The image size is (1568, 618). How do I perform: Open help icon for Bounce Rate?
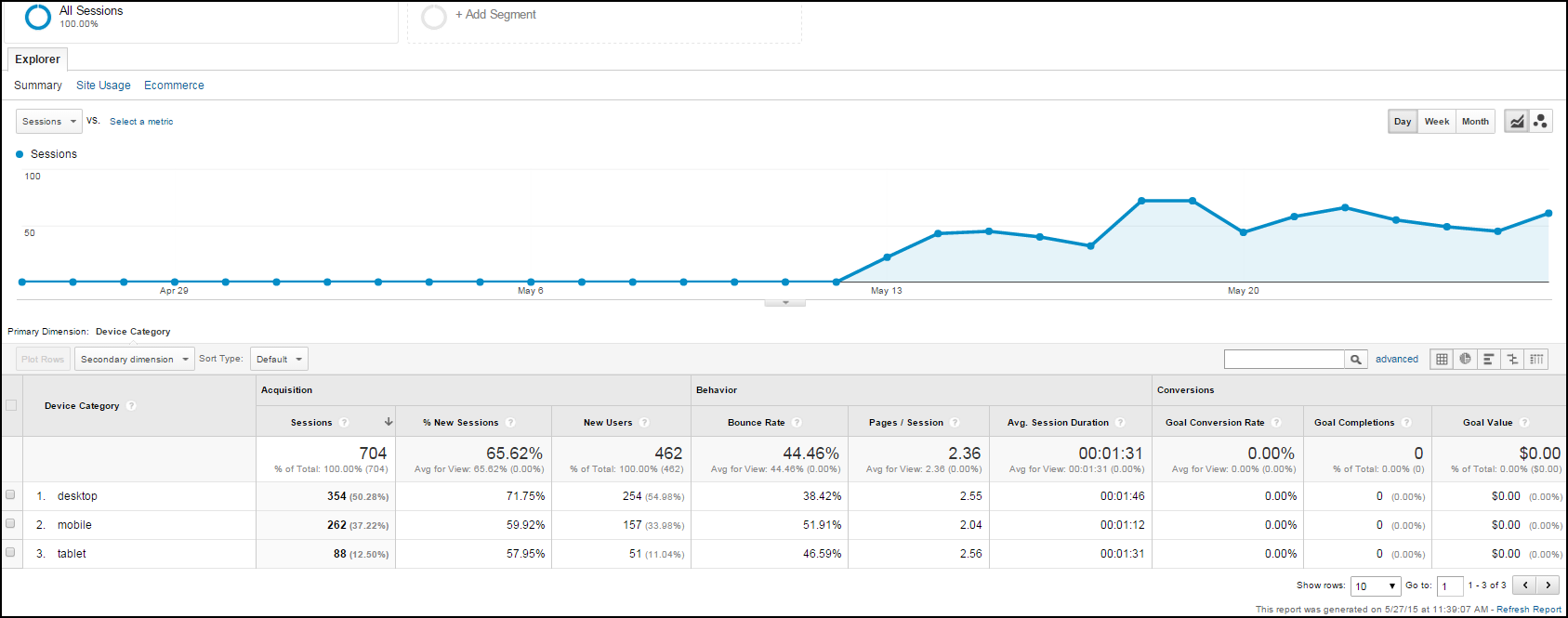click(797, 423)
